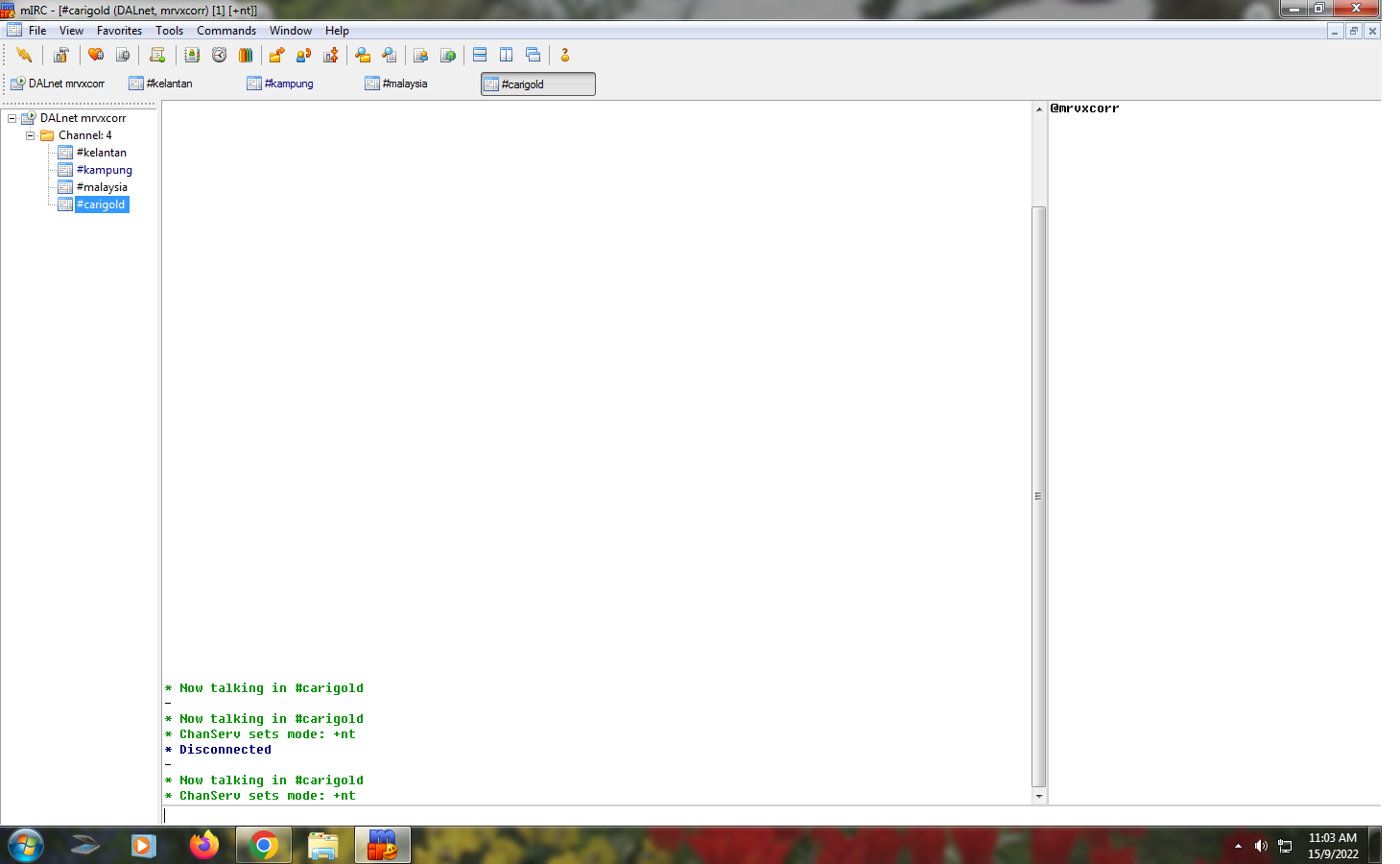This screenshot has height=864, width=1400.
Task: Open Windows Explorer from the taskbar
Action: click(x=323, y=846)
